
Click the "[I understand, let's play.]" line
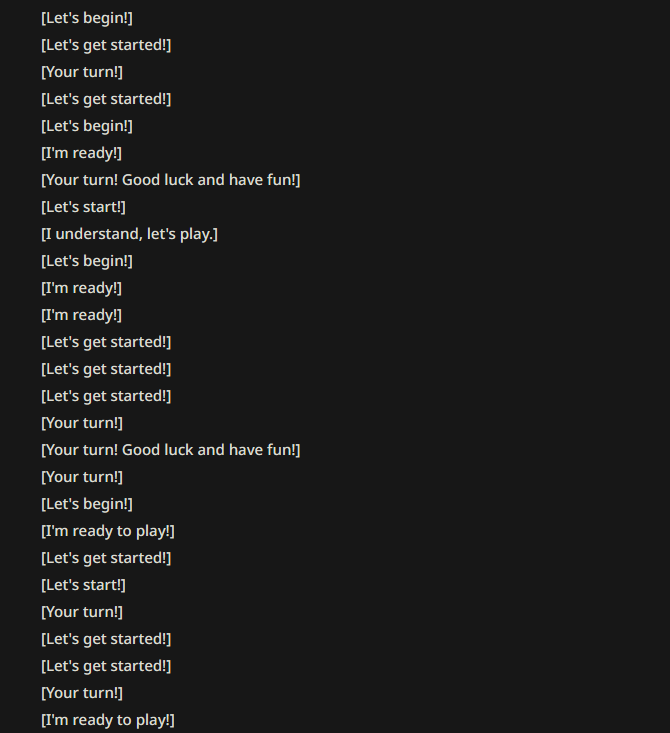pyautogui.click(x=130, y=234)
